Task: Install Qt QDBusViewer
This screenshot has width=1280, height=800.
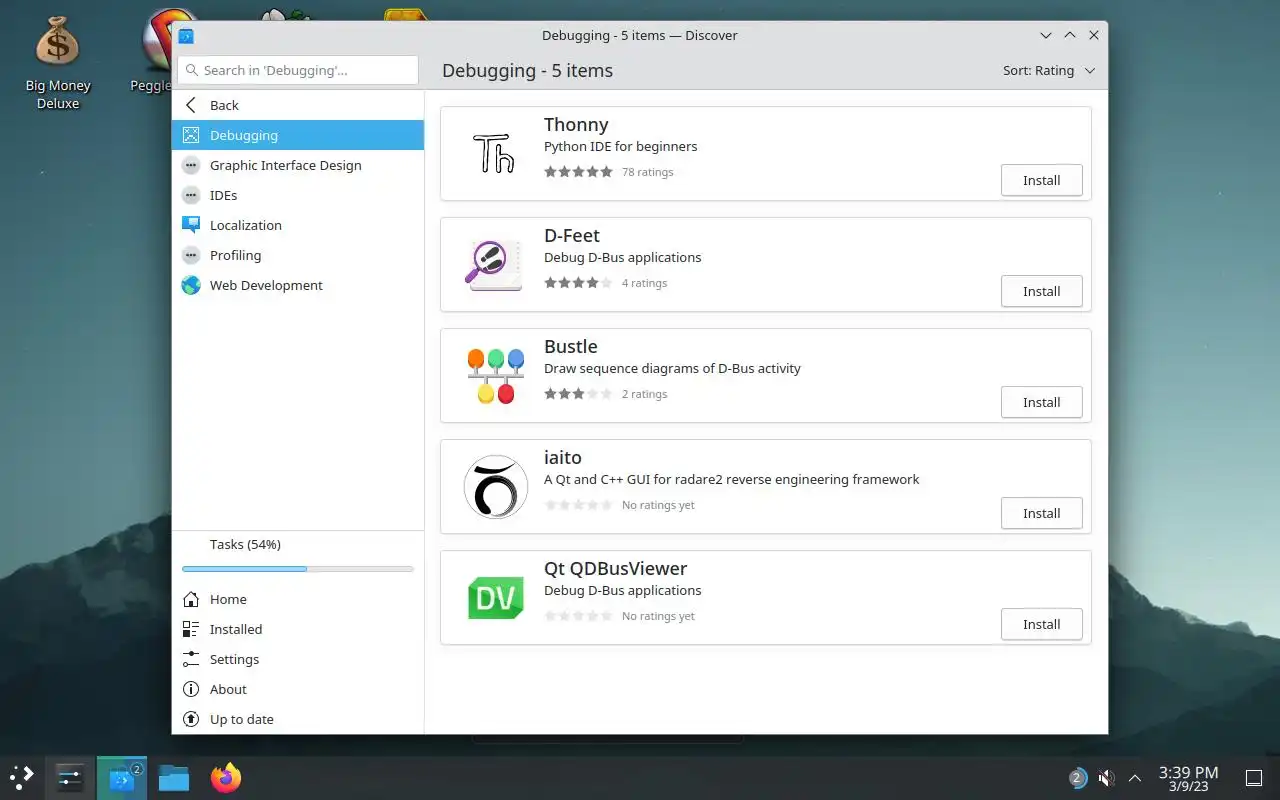Action: tap(1041, 624)
